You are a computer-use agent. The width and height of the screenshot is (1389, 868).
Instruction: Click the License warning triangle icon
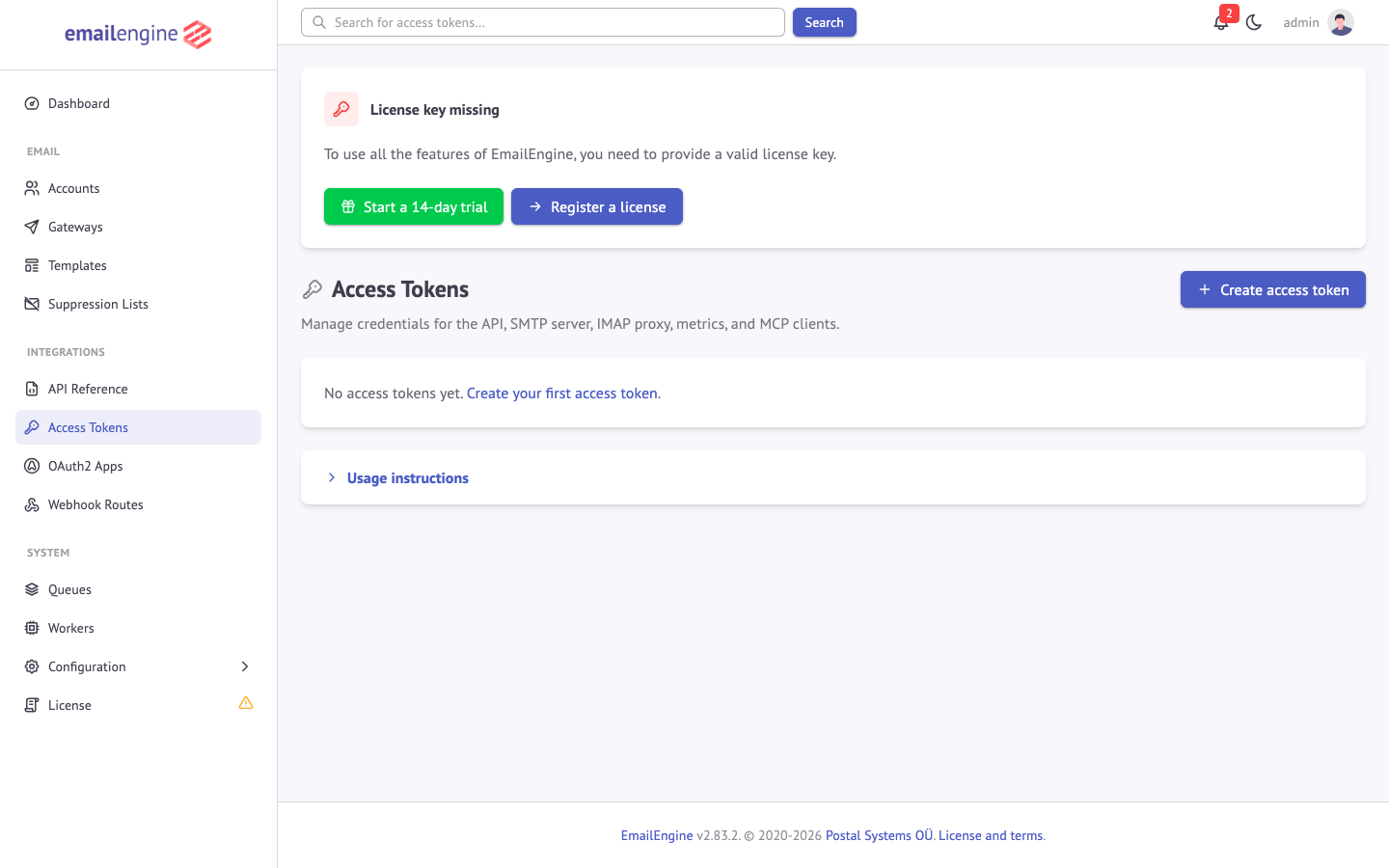[x=246, y=703]
